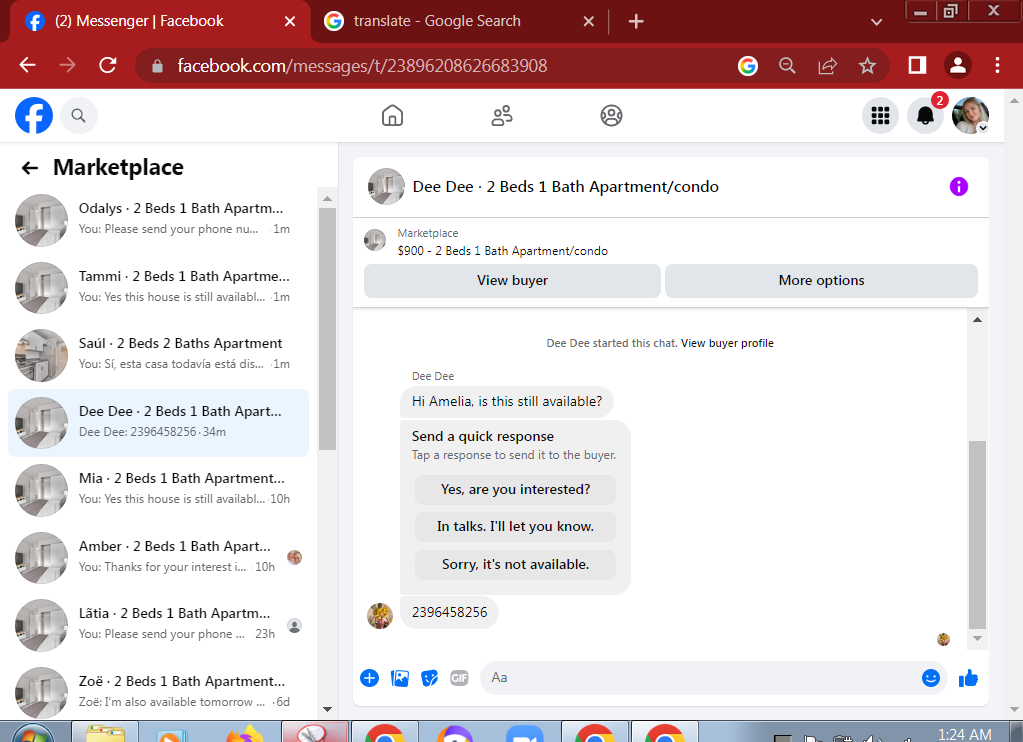
Task: Click the Facebook search magnifier icon
Action: (x=79, y=116)
